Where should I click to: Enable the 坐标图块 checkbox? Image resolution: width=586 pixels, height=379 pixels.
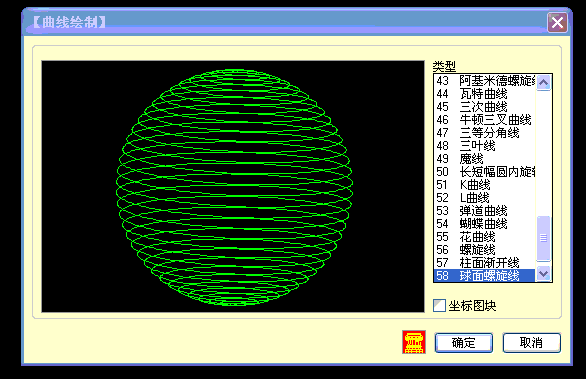[x=439, y=305]
